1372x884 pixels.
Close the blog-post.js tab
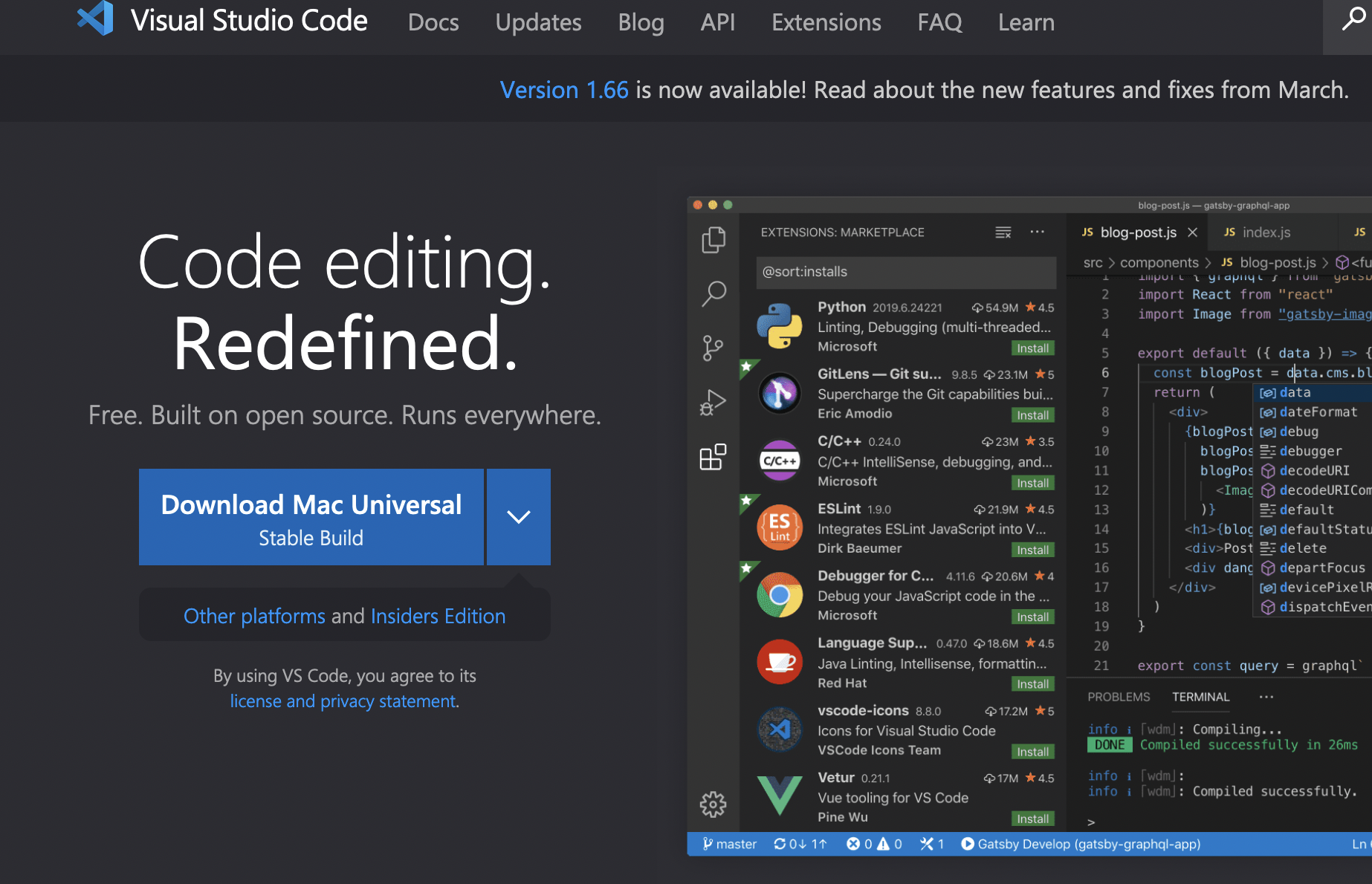(1193, 233)
